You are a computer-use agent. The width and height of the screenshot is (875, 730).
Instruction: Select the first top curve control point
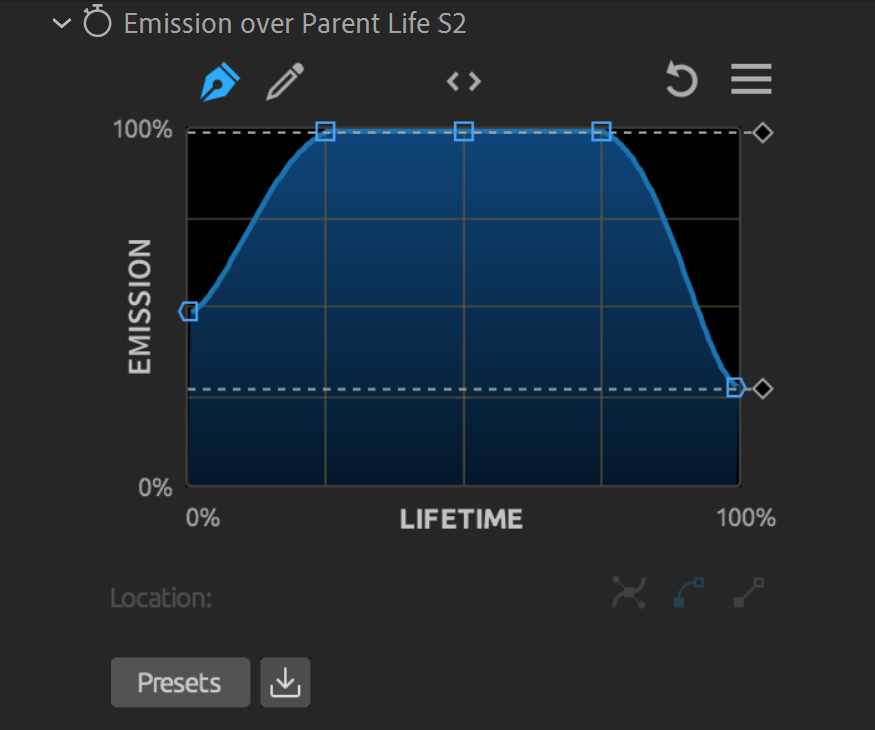pos(325,132)
